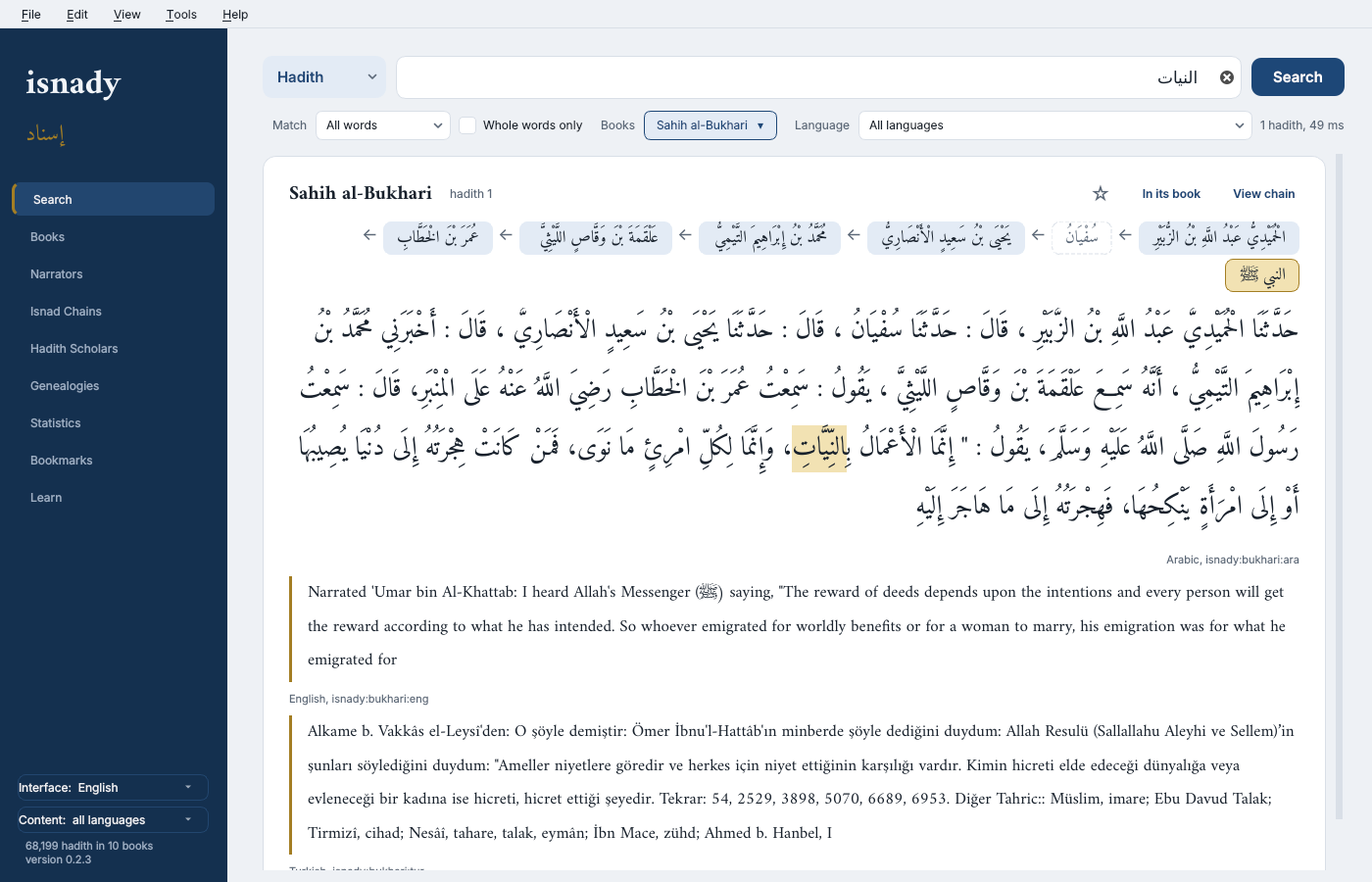Image resolution: width=1372 pixels, height=882 pixels.
Task: Open the Statistics page
Action: 114,423
